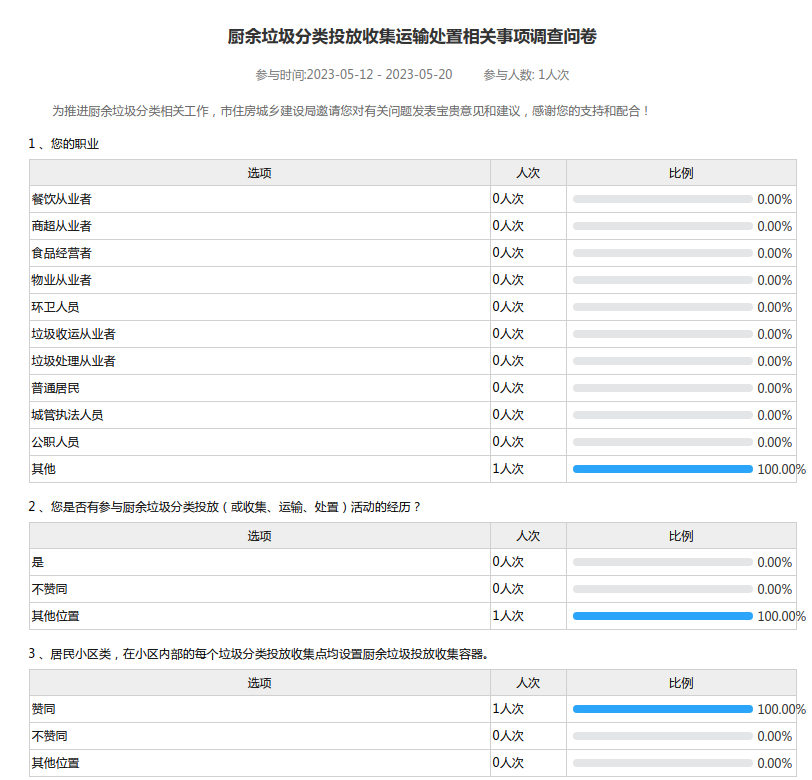Viewport: 812px width, 780px height.
Task: Select the 商超从业者 option row
Action: pyautogui.click(x=62, y=226)
